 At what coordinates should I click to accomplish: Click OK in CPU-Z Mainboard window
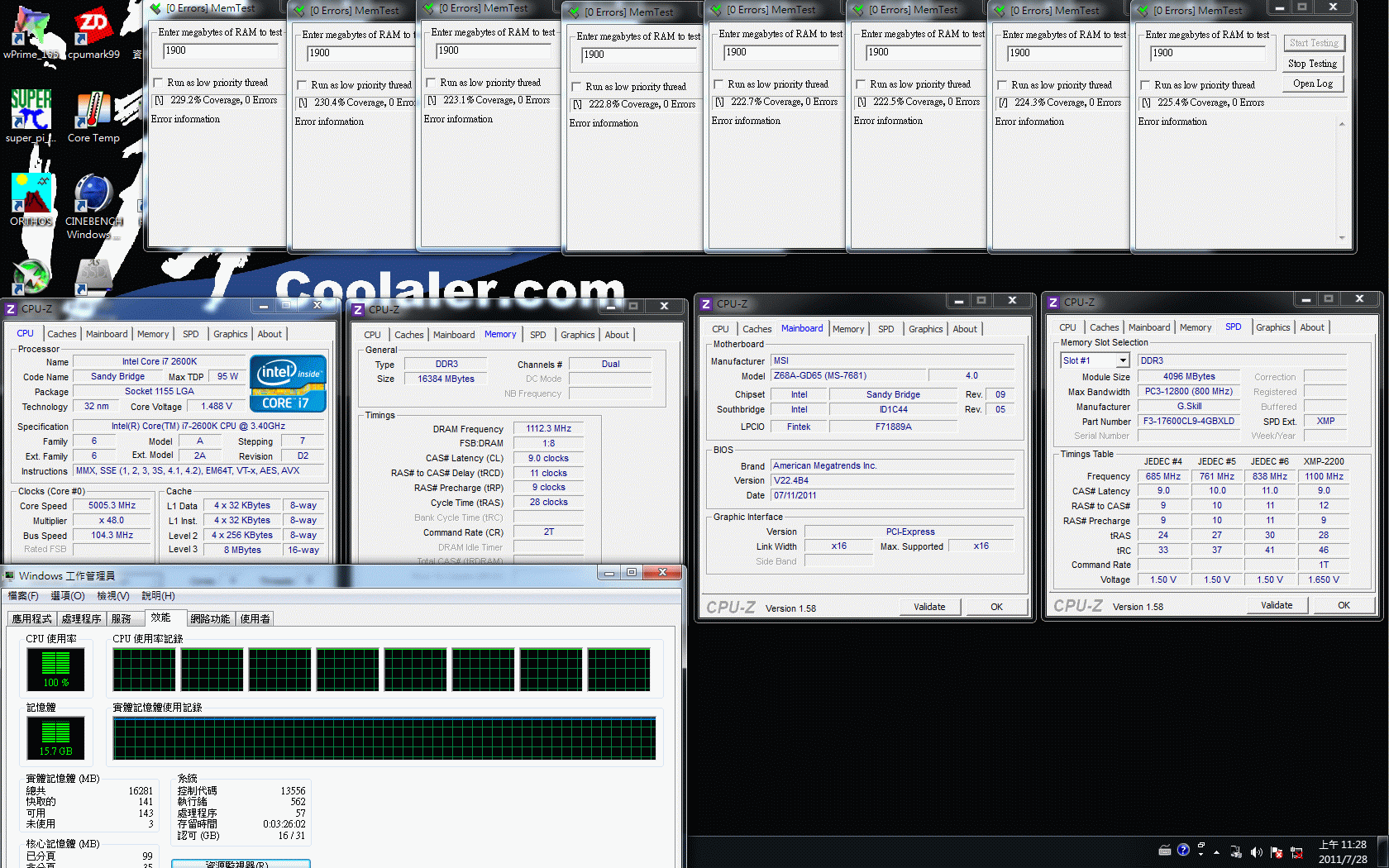pos(996,607)
